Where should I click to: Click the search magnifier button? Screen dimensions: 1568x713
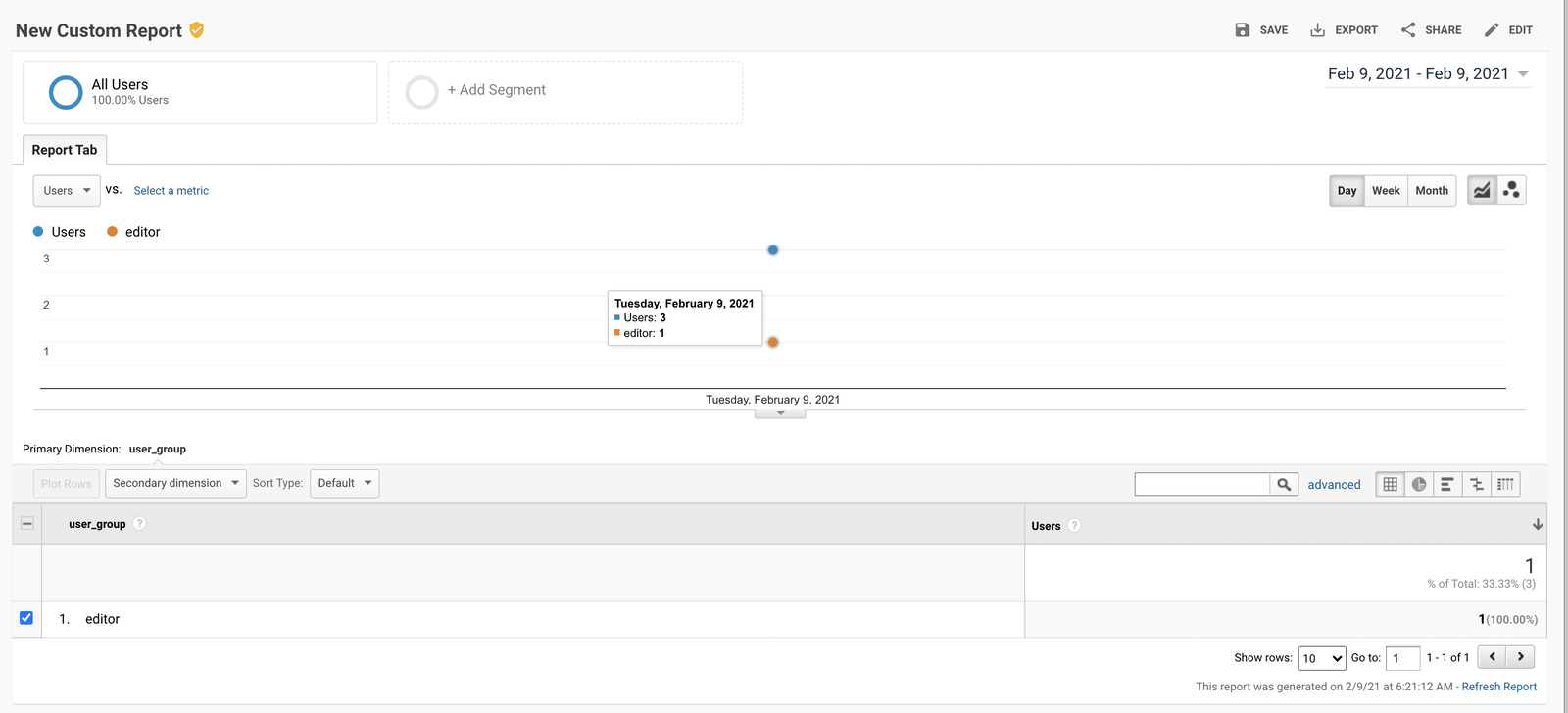click(x=1284, y=484)
